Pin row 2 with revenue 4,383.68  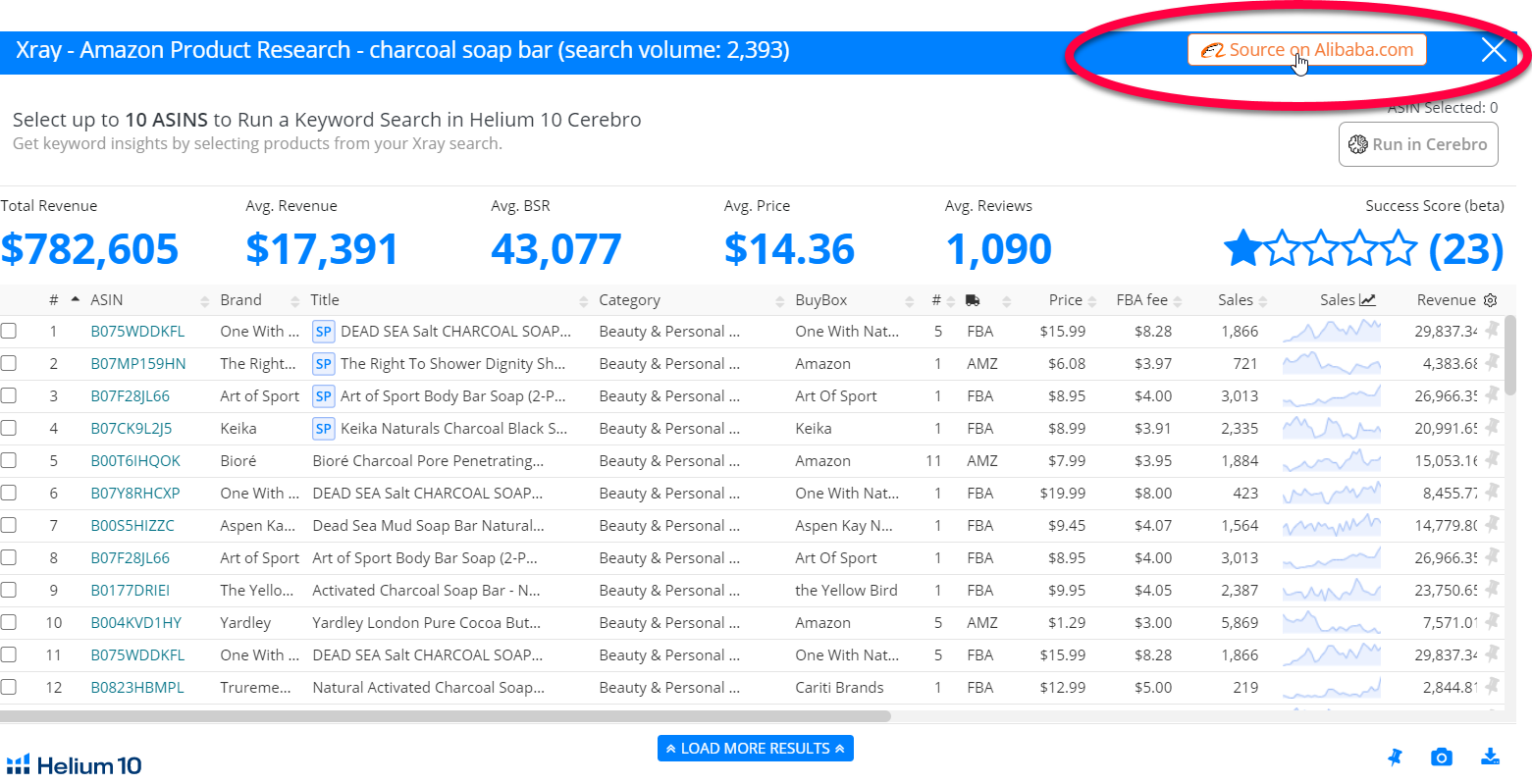1493,363
